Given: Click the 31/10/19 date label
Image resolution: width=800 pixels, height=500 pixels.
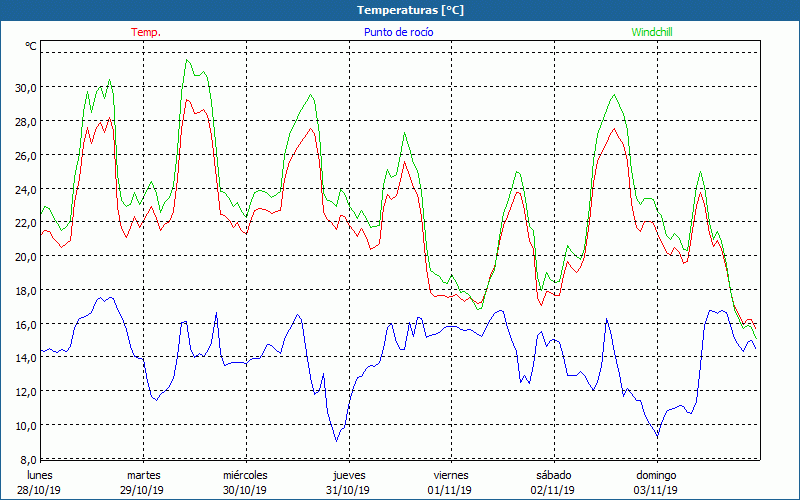Looking at the screenshot, I should (x=348, y=490).
